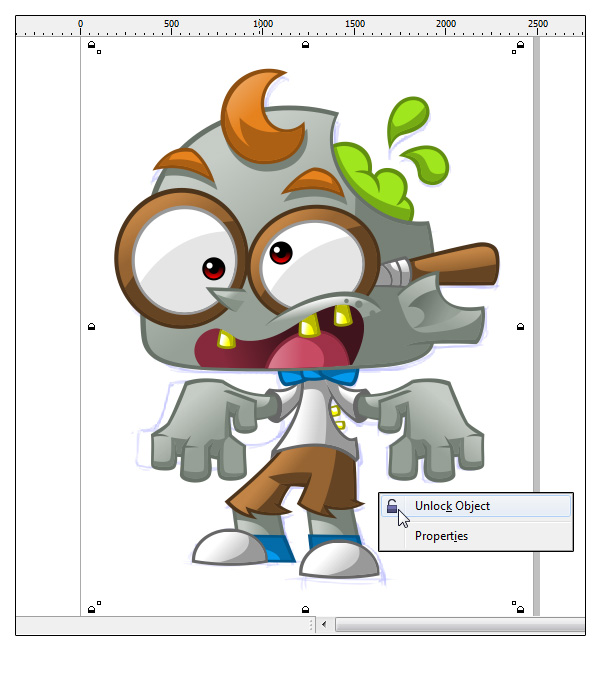This screenshot has width=600, height=674.
Task: Click the top-right corner lock handle
Action: tap(520, 44)
